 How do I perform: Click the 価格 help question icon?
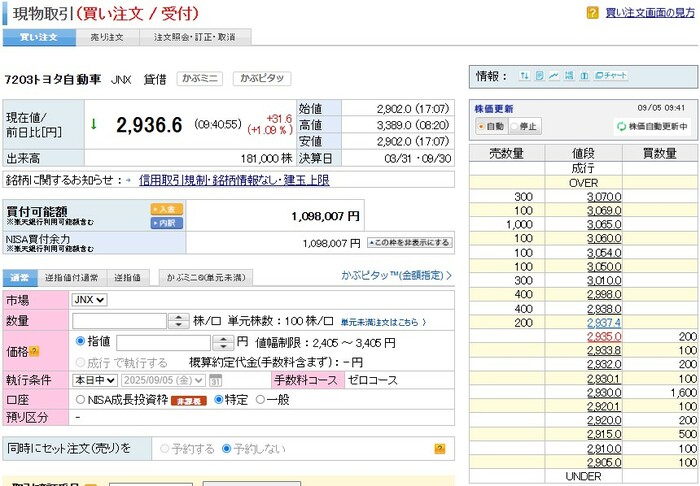coord(34,352)
